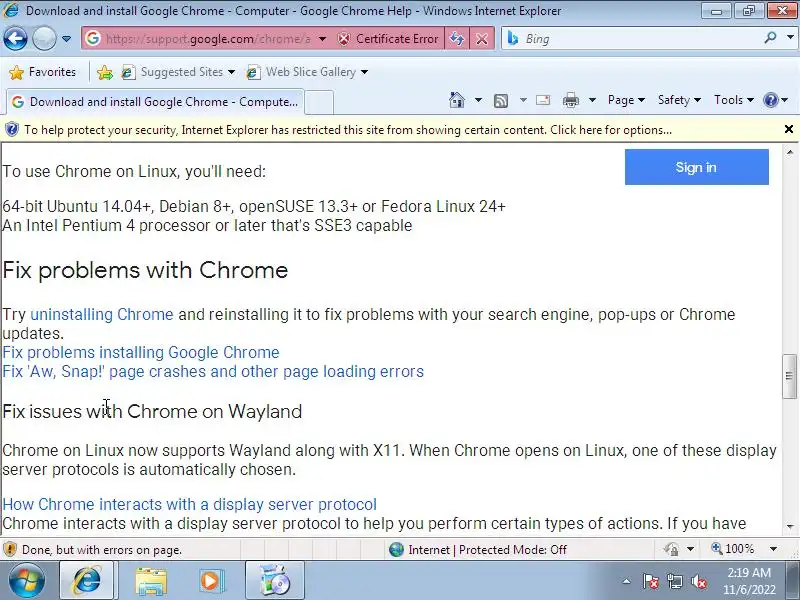Image resolution: width=800 pixels, height=600 pixels.
Task: Open the uninstalling Chrome link
Action: (x=102, y=314)
